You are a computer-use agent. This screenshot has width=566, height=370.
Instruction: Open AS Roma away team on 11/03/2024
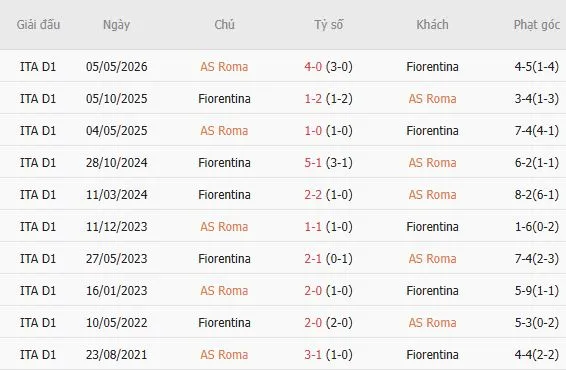click(432, 195)
